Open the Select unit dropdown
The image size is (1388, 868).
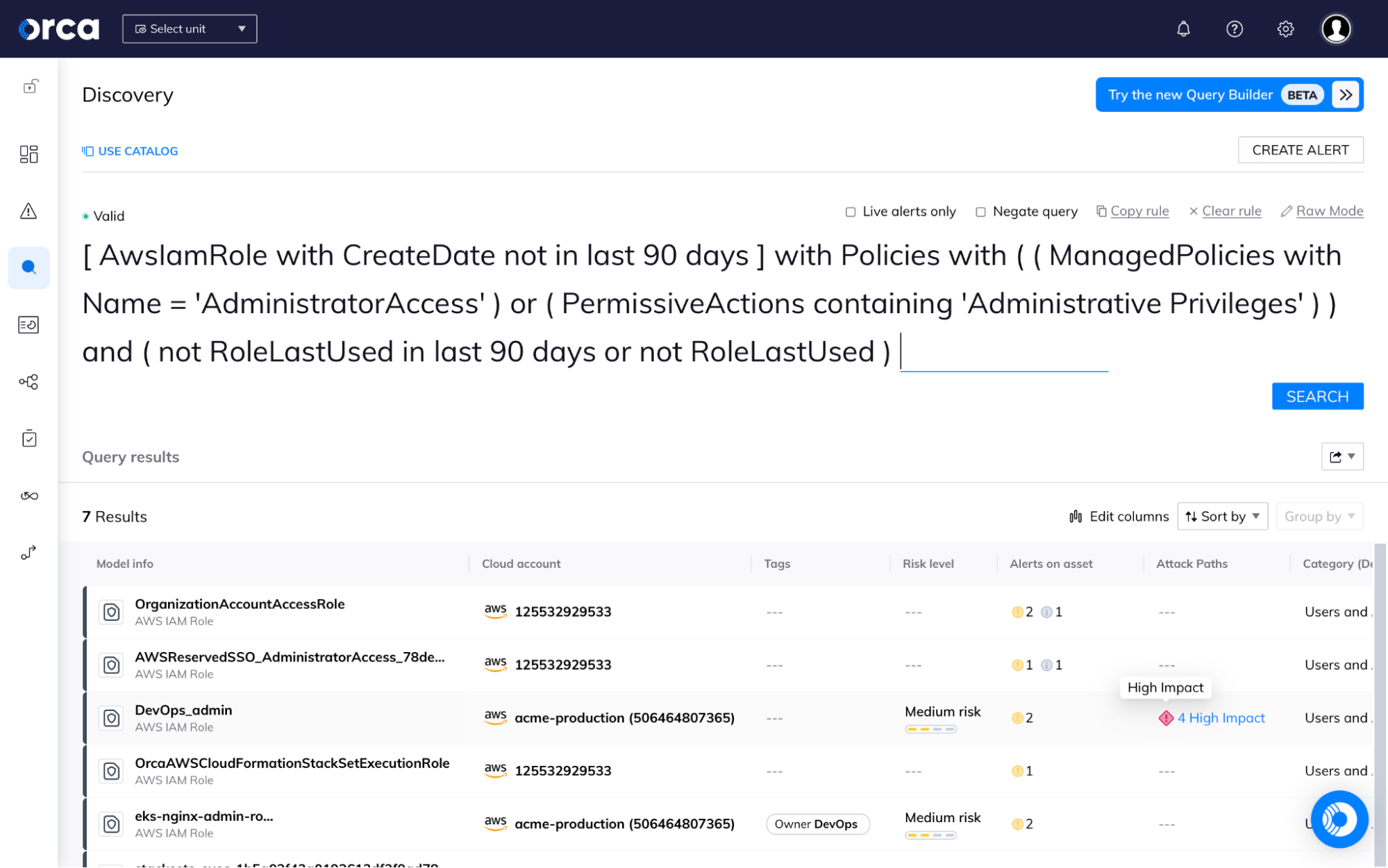tap(189, 28)
